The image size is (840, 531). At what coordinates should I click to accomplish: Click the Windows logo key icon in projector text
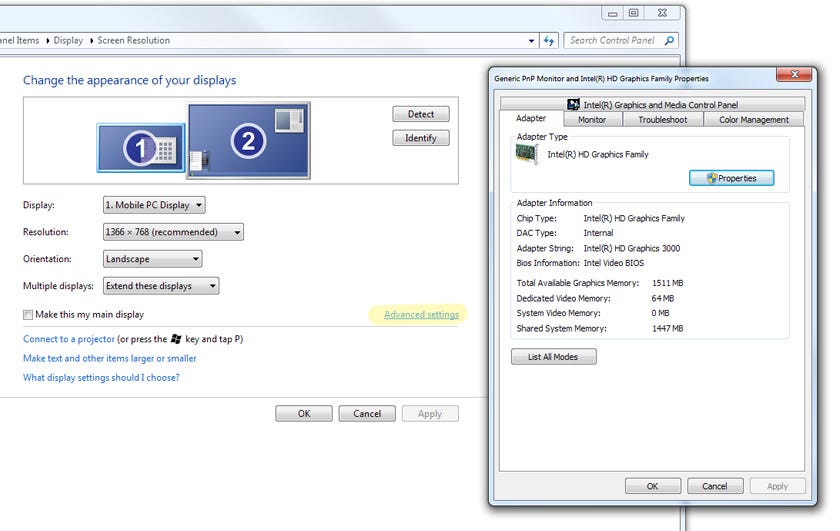[x=176, y=339]
